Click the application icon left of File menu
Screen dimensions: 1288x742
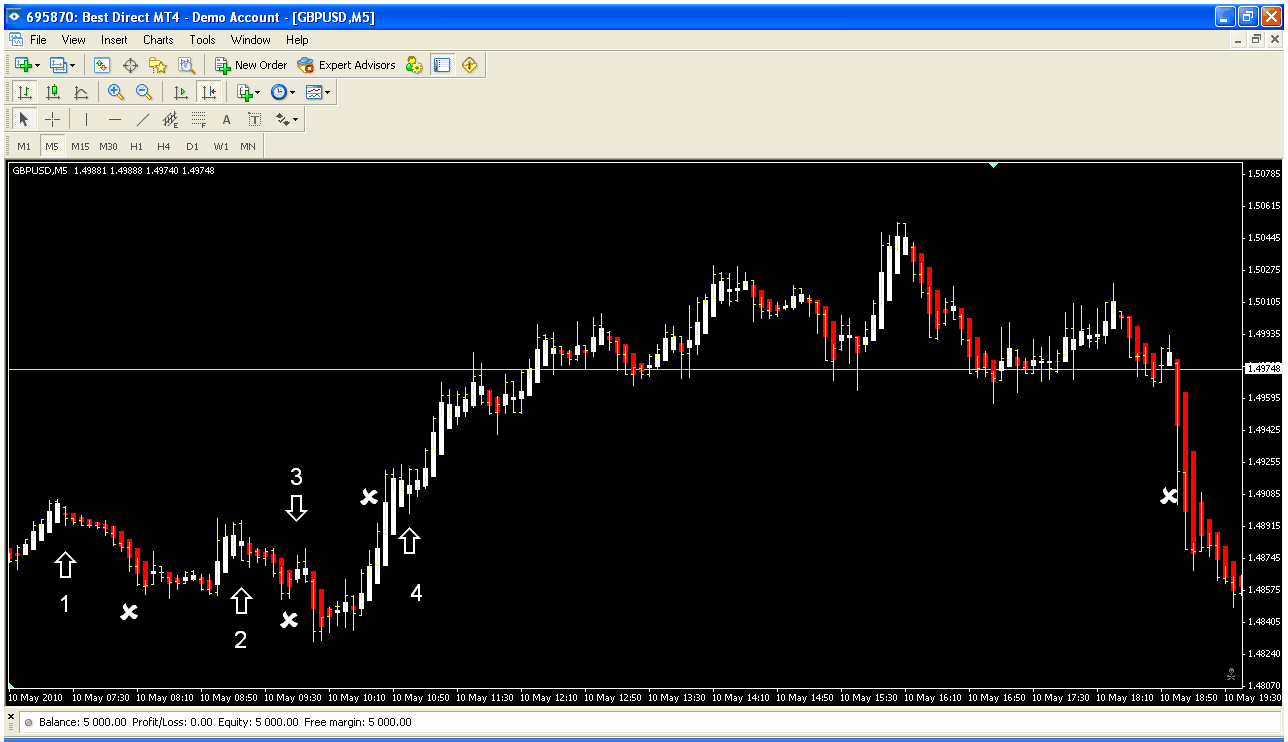click(16, 40)
